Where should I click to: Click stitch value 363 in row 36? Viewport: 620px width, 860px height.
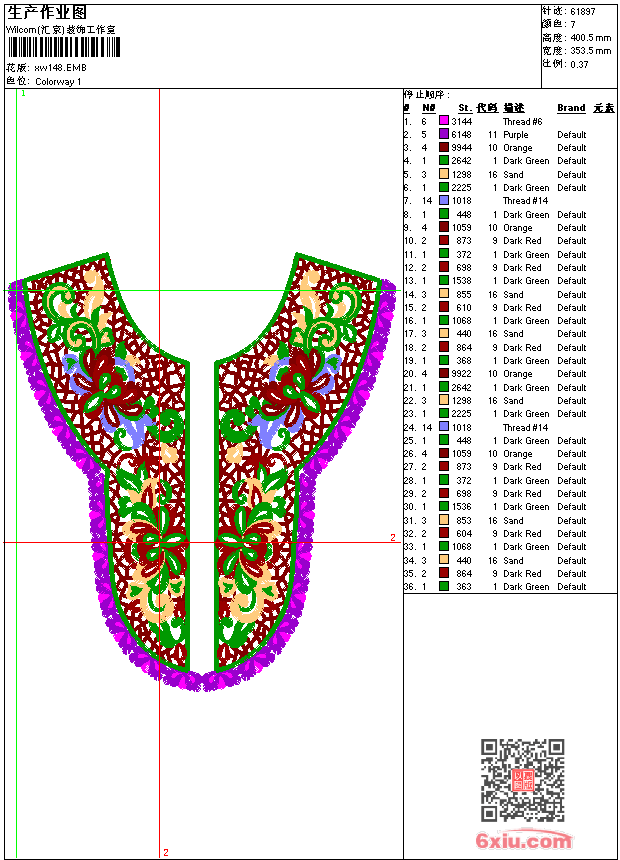(464, 586)
